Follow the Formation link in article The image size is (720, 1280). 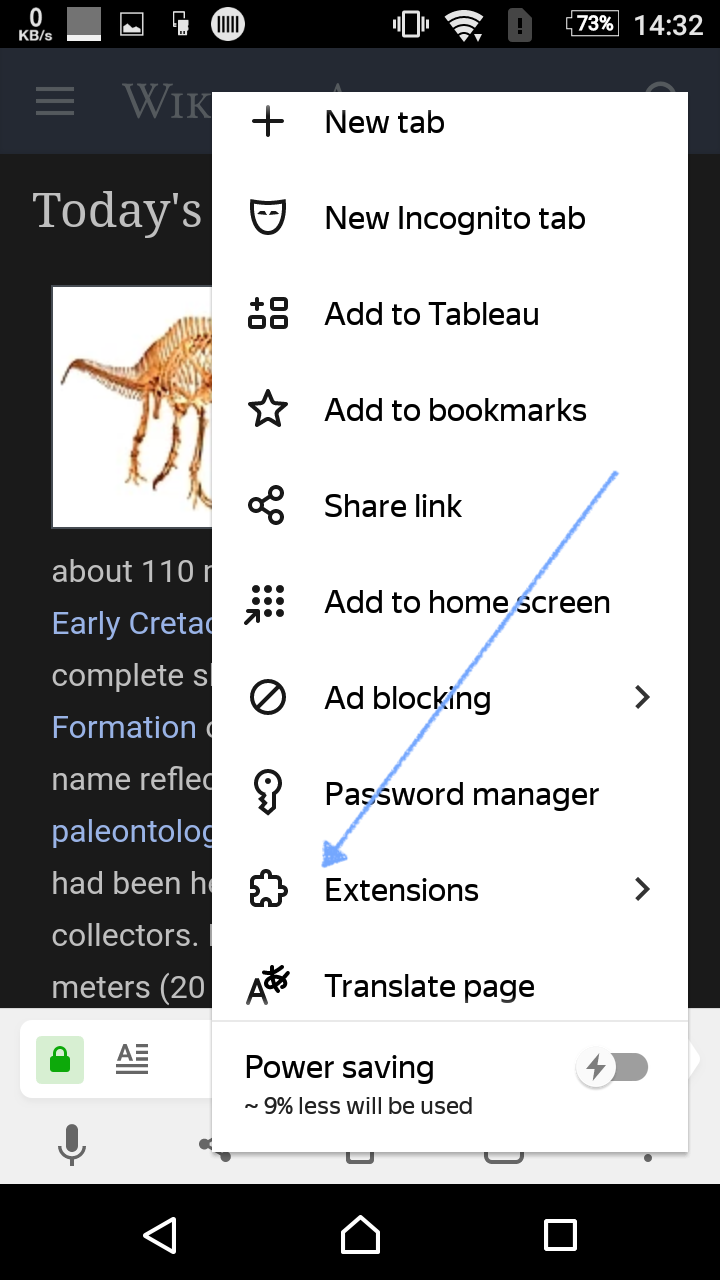point(124,727)
